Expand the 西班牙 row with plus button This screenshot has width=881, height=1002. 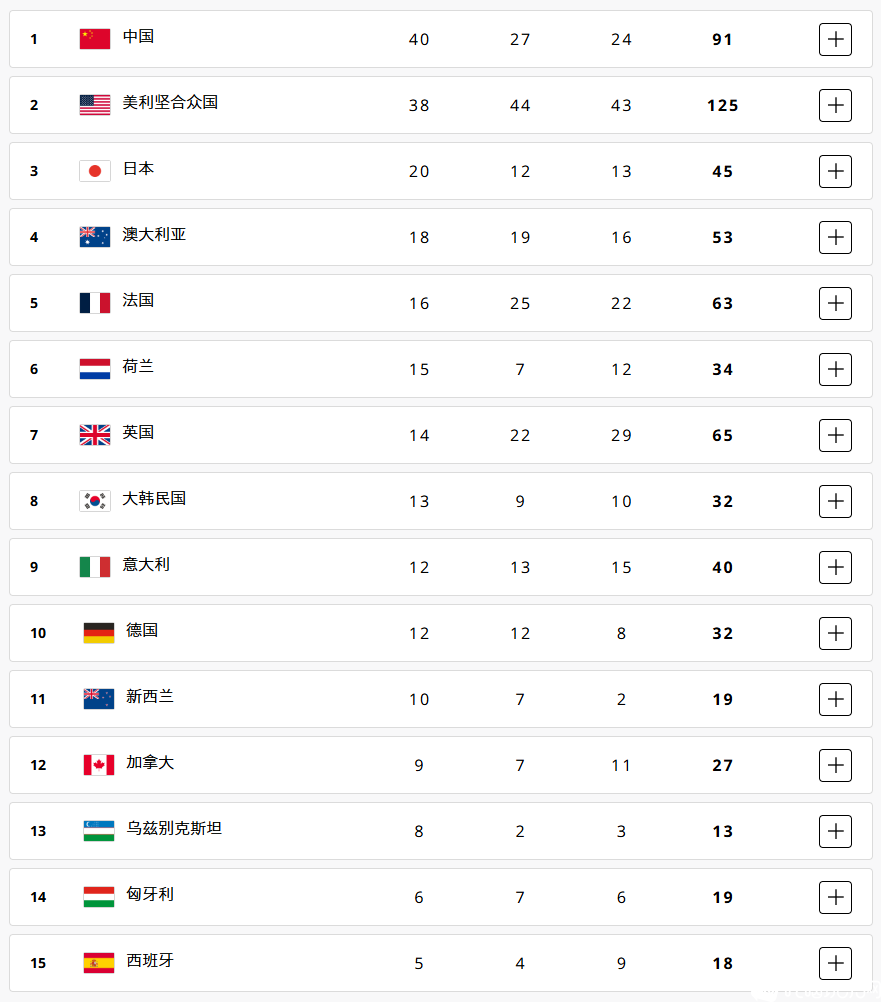835,963
